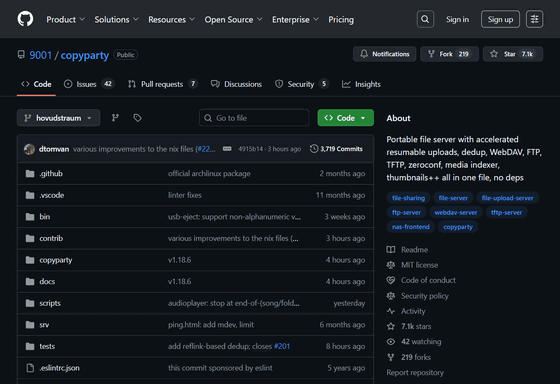This screenshot has width=560, height=384.
Task: Click the Pricing link
Action: pyautogui.click(x=341, y=20)
